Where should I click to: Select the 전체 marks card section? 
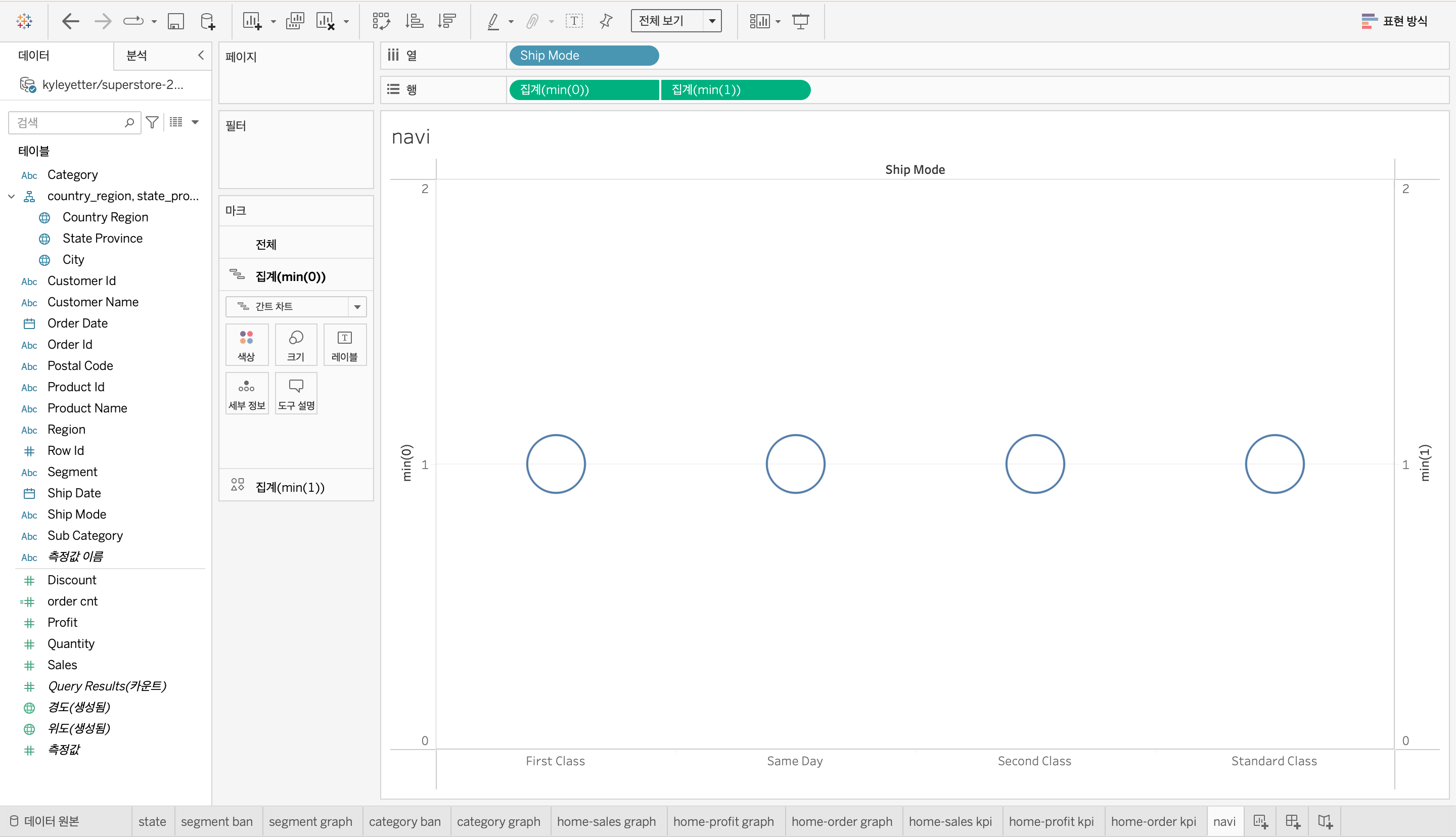tap(296, 244)
